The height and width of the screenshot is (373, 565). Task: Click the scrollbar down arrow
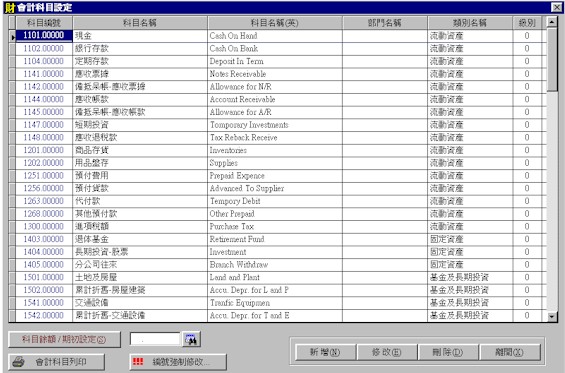(x=552, y=316)
